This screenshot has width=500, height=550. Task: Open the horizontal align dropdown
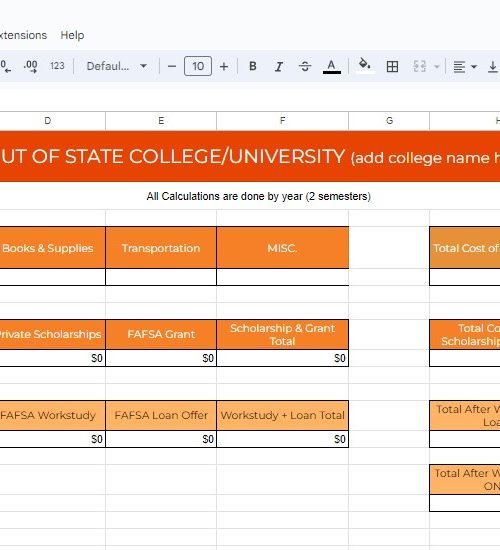tap(465, 66)
